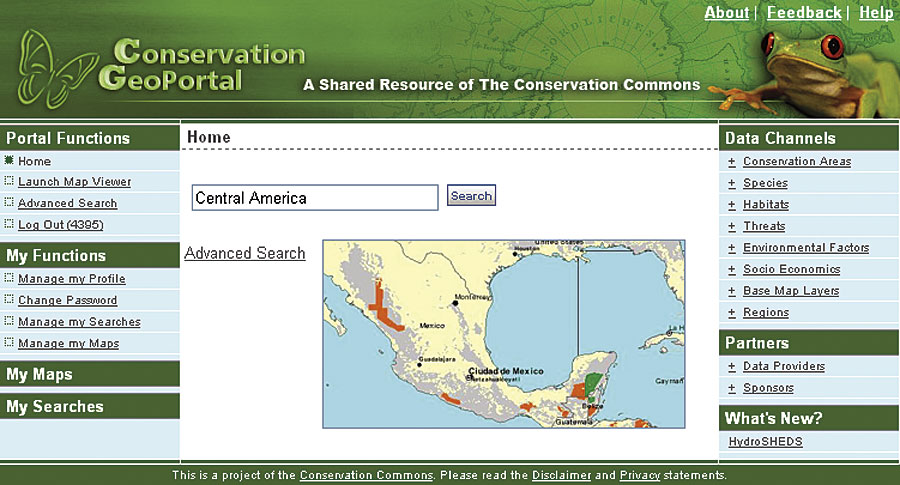This screenshot has width=900, height=485.
Task: Open the HydroSHEDS news item
Action: 766,442
